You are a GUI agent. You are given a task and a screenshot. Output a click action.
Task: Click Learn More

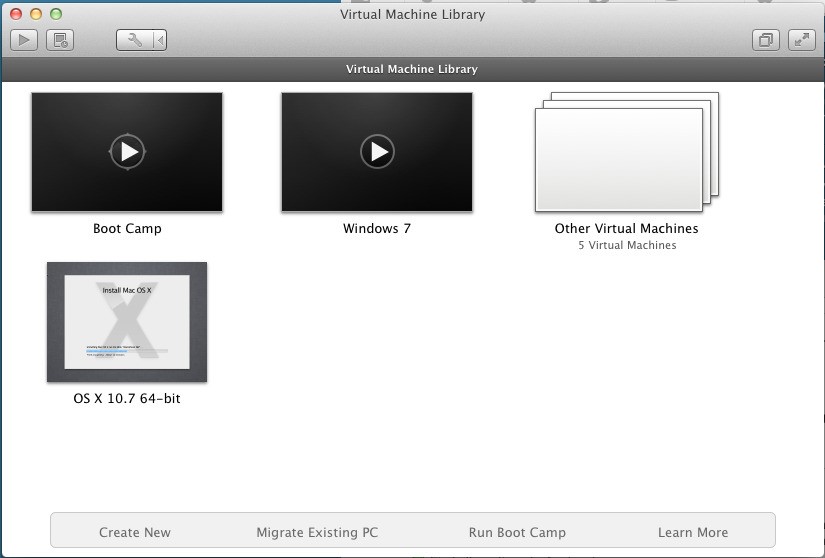[693, 532]
